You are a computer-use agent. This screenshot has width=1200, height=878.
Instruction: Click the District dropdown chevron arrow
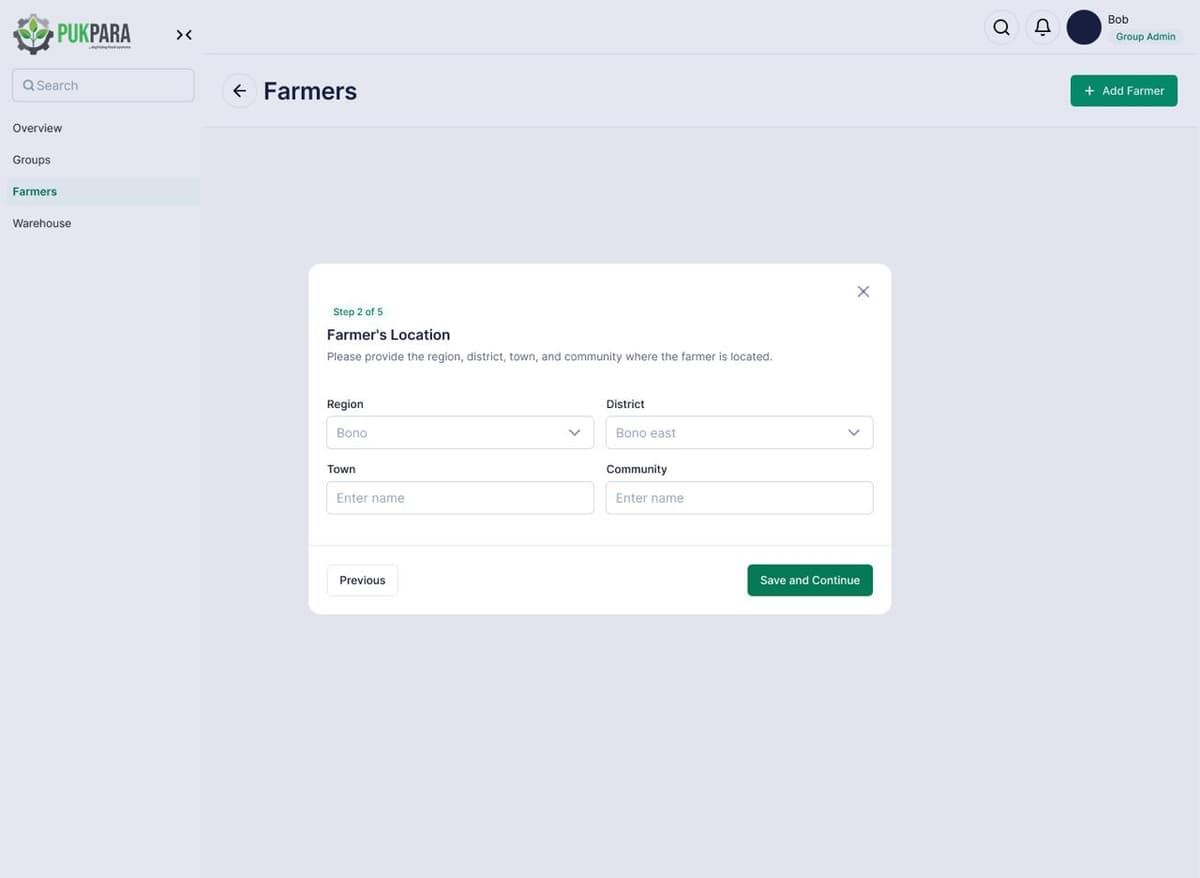[853, 433]
